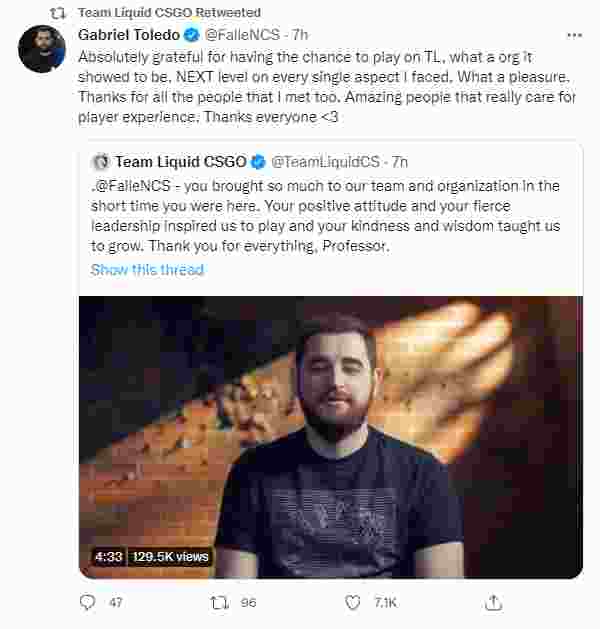Click Team Liquid CSGO's verified badge
This screenshot has width=600, height=629.
tap(258, 161)
